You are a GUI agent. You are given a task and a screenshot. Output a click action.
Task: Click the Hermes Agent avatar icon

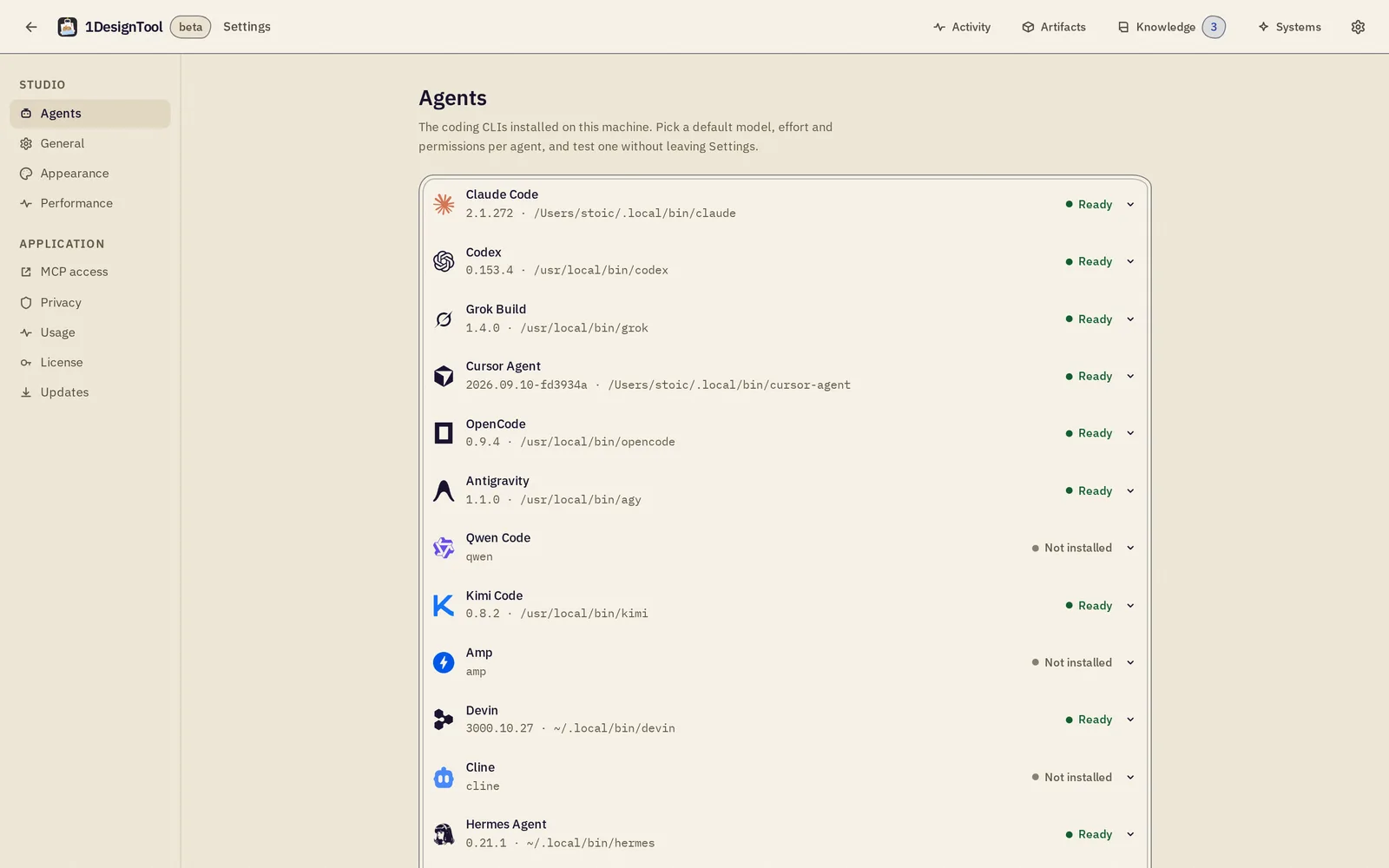click(x=444, y=834)
